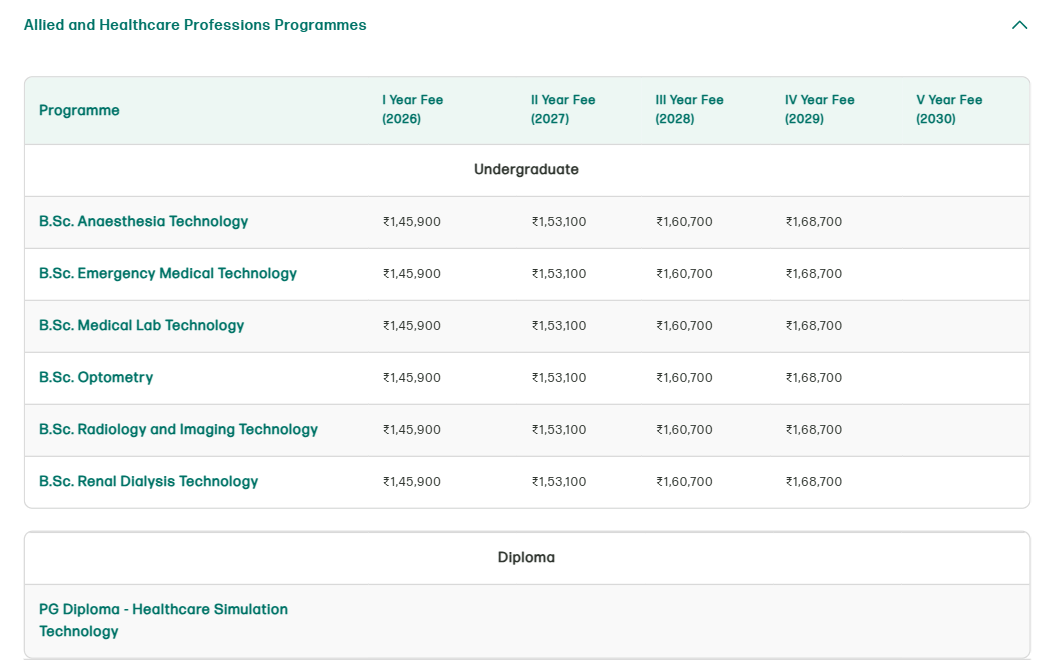The height and width of the screenshot is (668, 1061).
Task: Click the IV Year Fee (2029) header
Action: pyautogui.click(x=818, y=108)
